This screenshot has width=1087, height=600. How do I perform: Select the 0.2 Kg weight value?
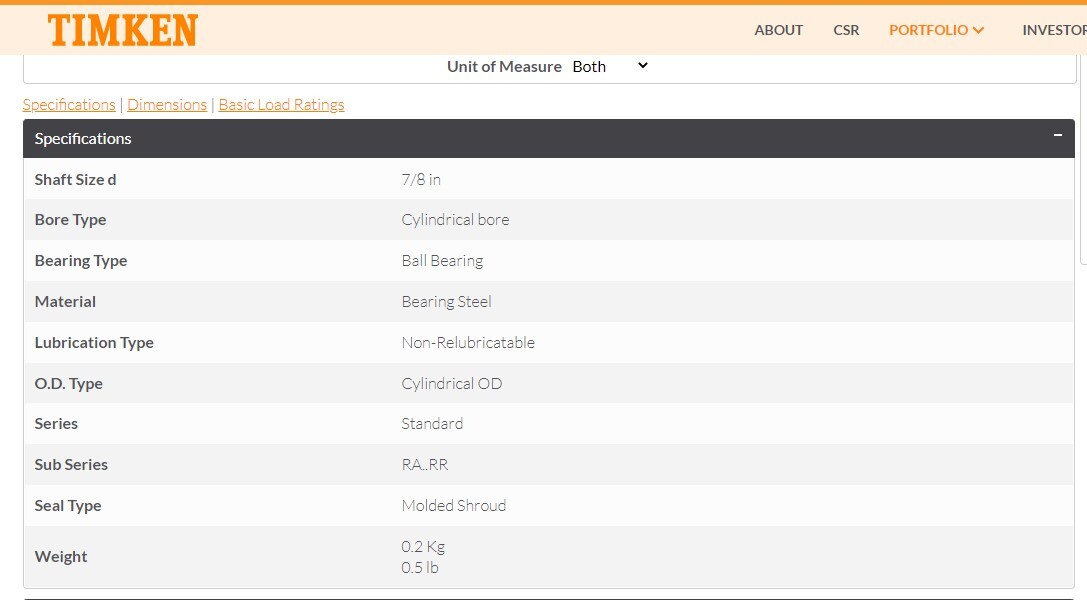coord(423,547)
